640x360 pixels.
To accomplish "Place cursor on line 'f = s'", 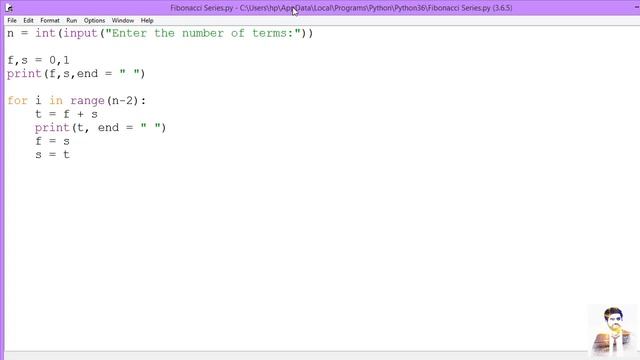I will pos(52,141).
